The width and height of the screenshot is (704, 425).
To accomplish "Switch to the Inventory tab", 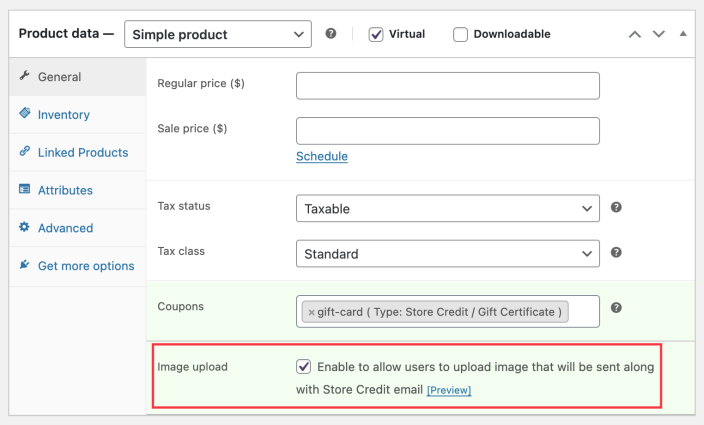I will point(63,115).
